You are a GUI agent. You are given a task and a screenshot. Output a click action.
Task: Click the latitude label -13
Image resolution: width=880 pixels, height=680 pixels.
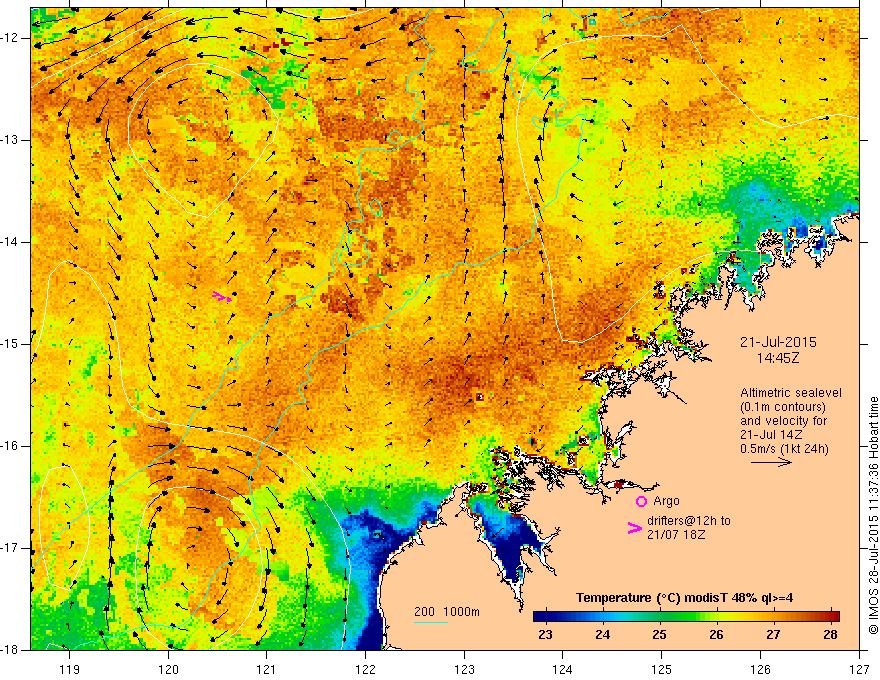11,140
